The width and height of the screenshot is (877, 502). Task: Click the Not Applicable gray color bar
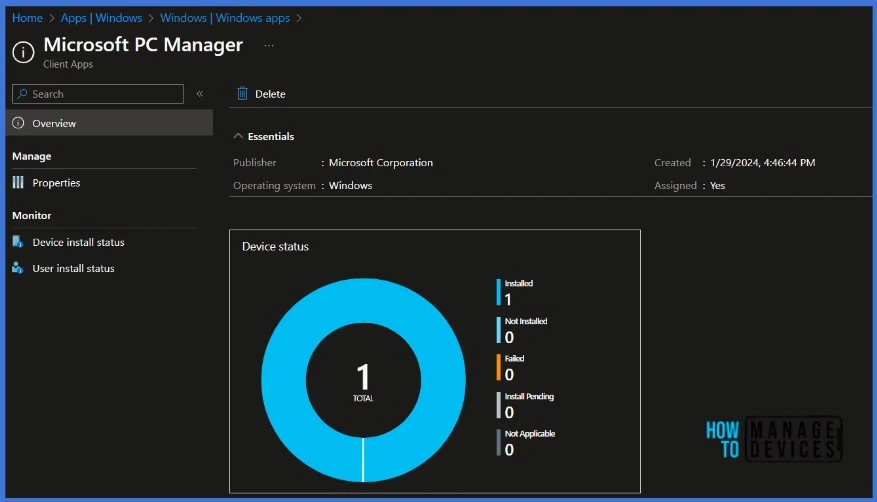click(498, 443)
